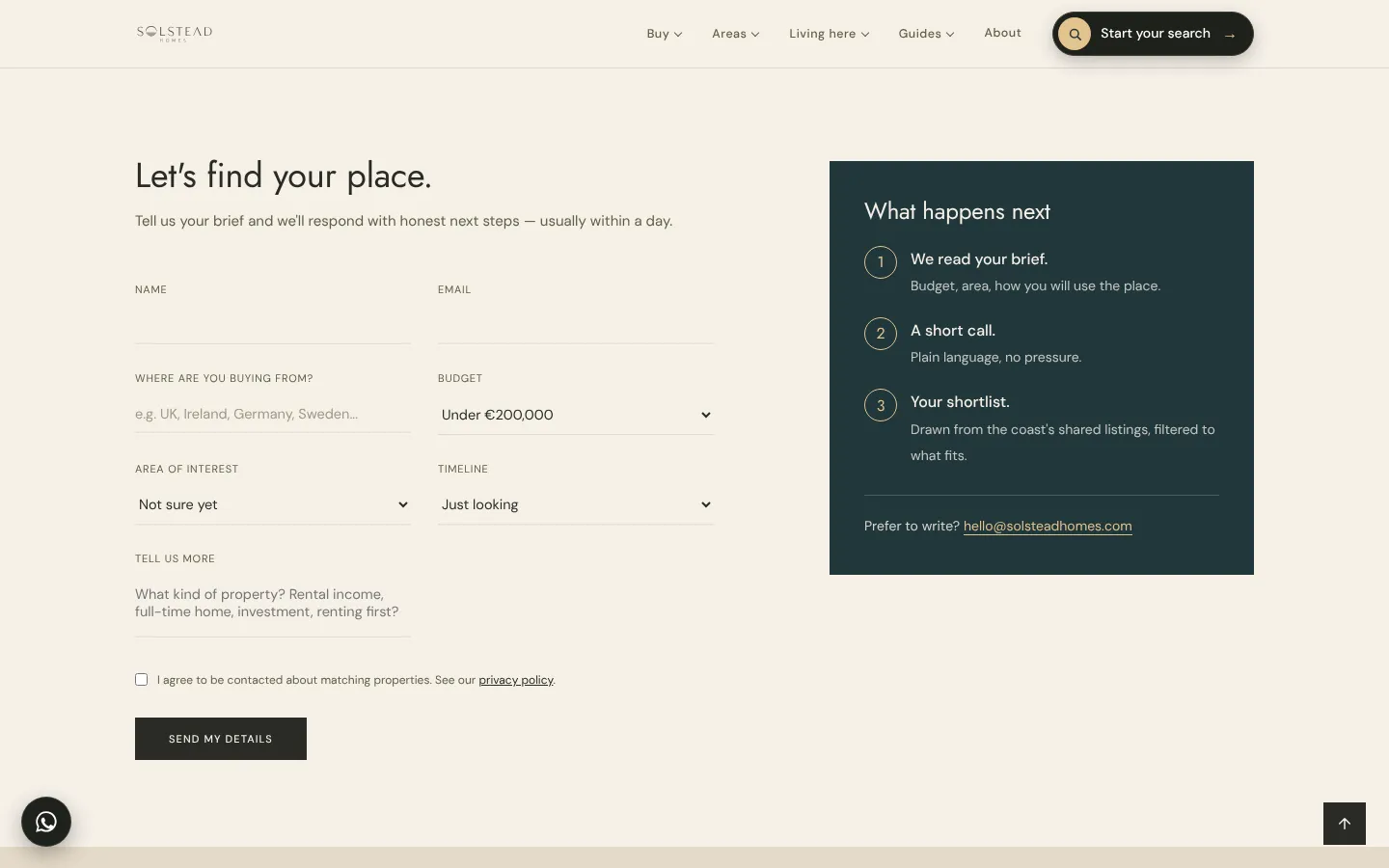Screen dimensions: 1389x868
Task: Tick the agree to be contacted checkbox
Action: pos(142,680)
